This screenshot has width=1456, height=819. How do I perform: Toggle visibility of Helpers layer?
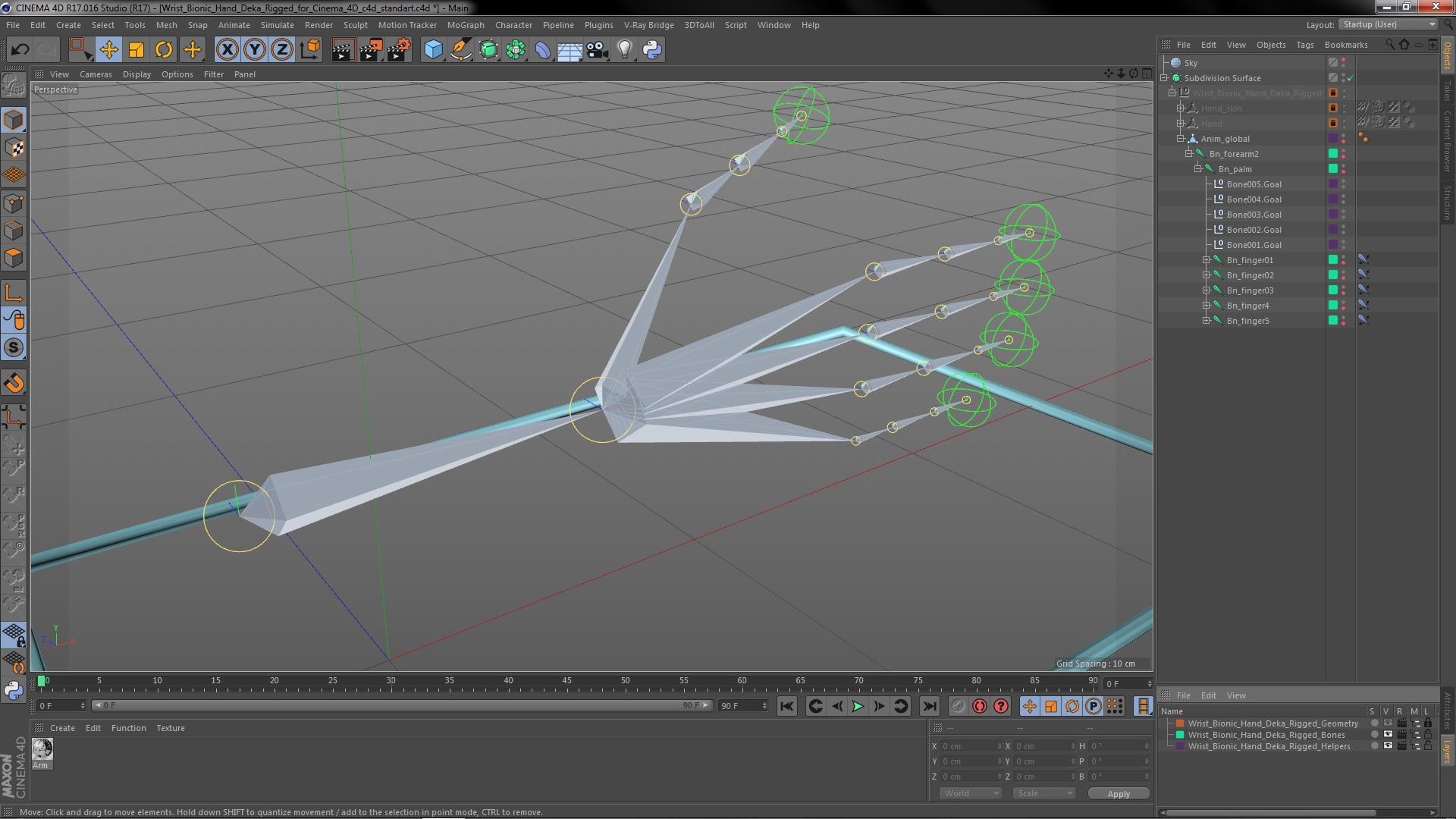(x=1387, y=746)
